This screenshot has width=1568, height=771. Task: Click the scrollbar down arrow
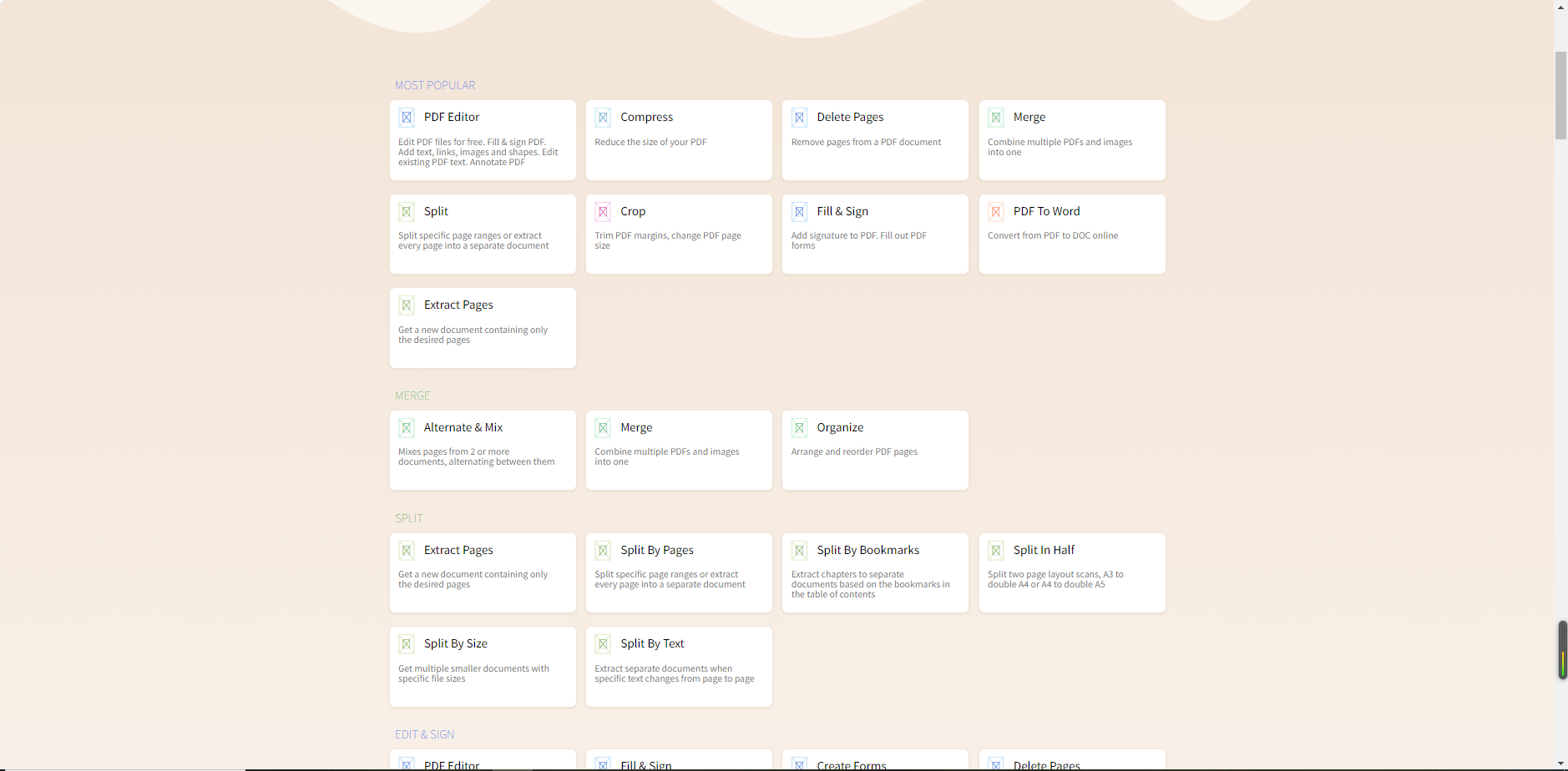(x=1560, y=763)
